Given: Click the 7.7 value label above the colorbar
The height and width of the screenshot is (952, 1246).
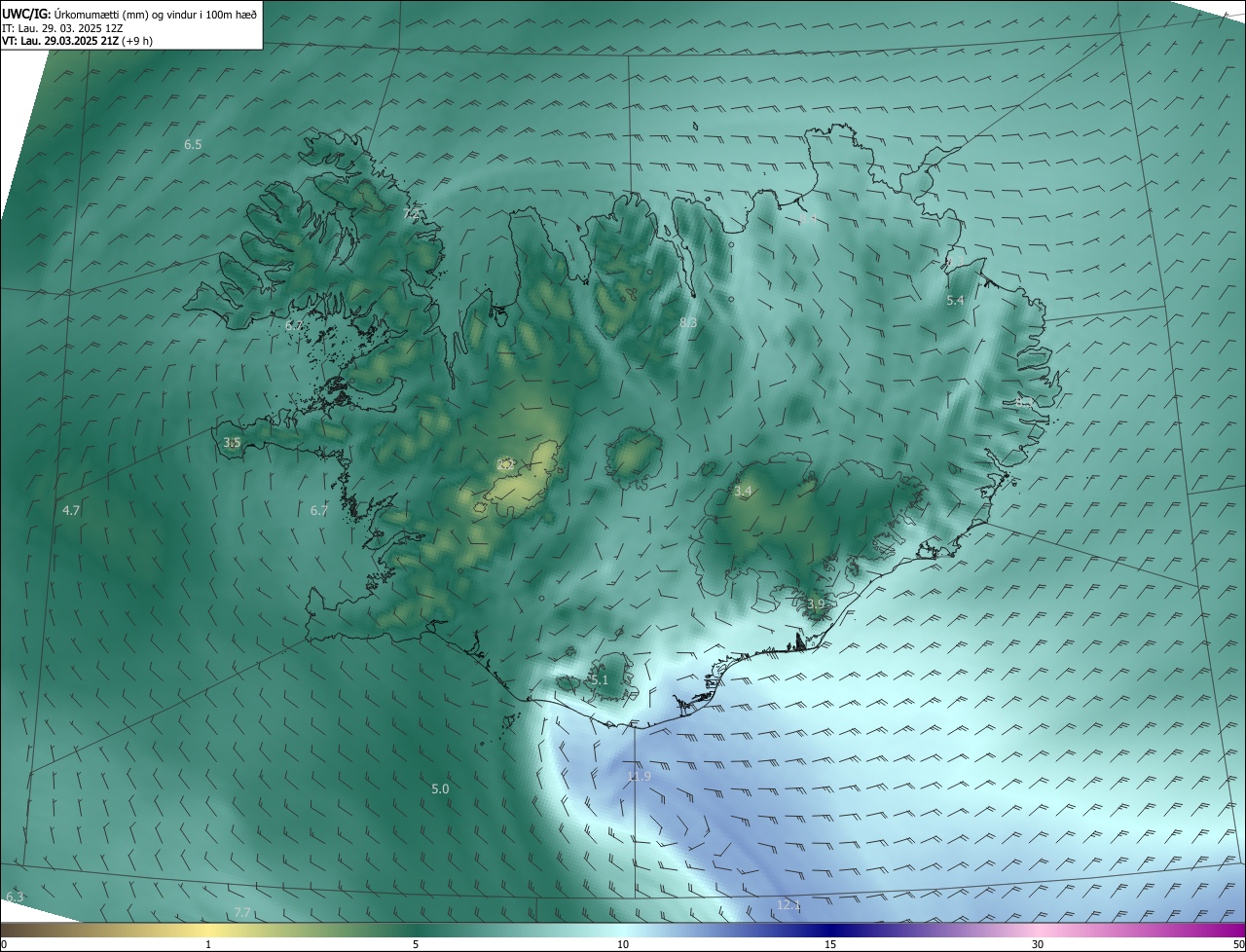Looking at the screenshot, I should [242, 912].
